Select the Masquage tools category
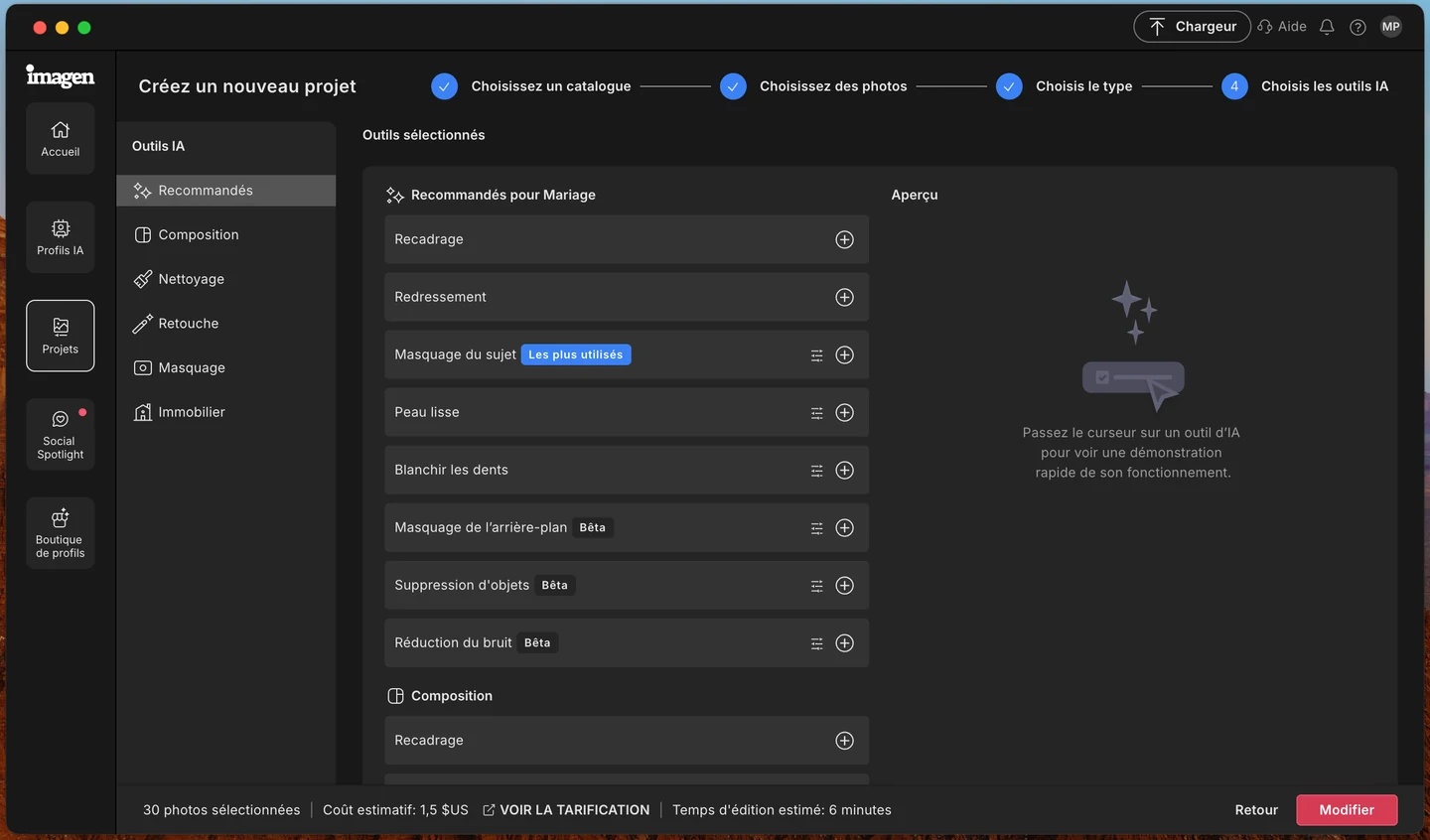The height and width of the screenshot is (840, 1430). pyautogui.click(x=226, y=367)
